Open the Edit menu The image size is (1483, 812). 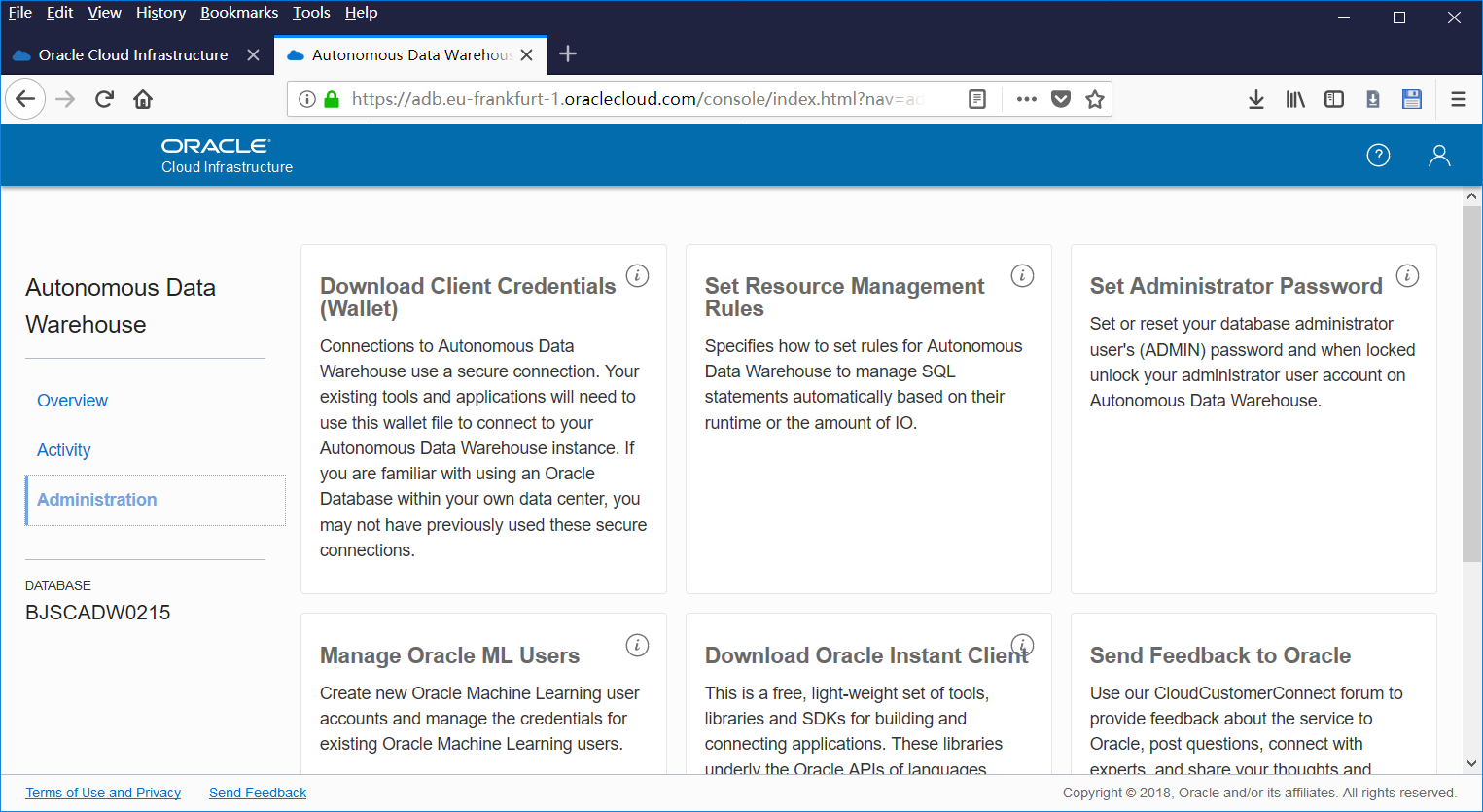[59, 13]
